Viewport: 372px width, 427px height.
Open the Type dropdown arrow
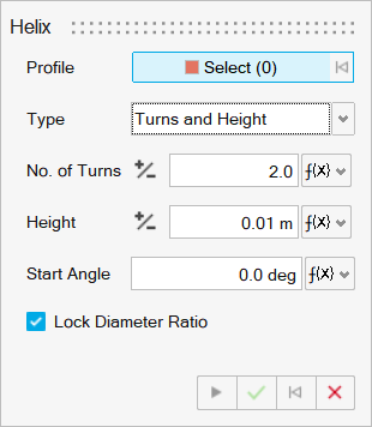(343, 119)
